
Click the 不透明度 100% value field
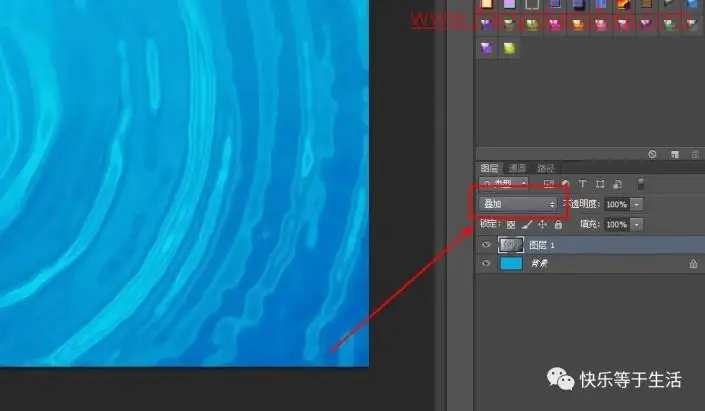(617, 204)
